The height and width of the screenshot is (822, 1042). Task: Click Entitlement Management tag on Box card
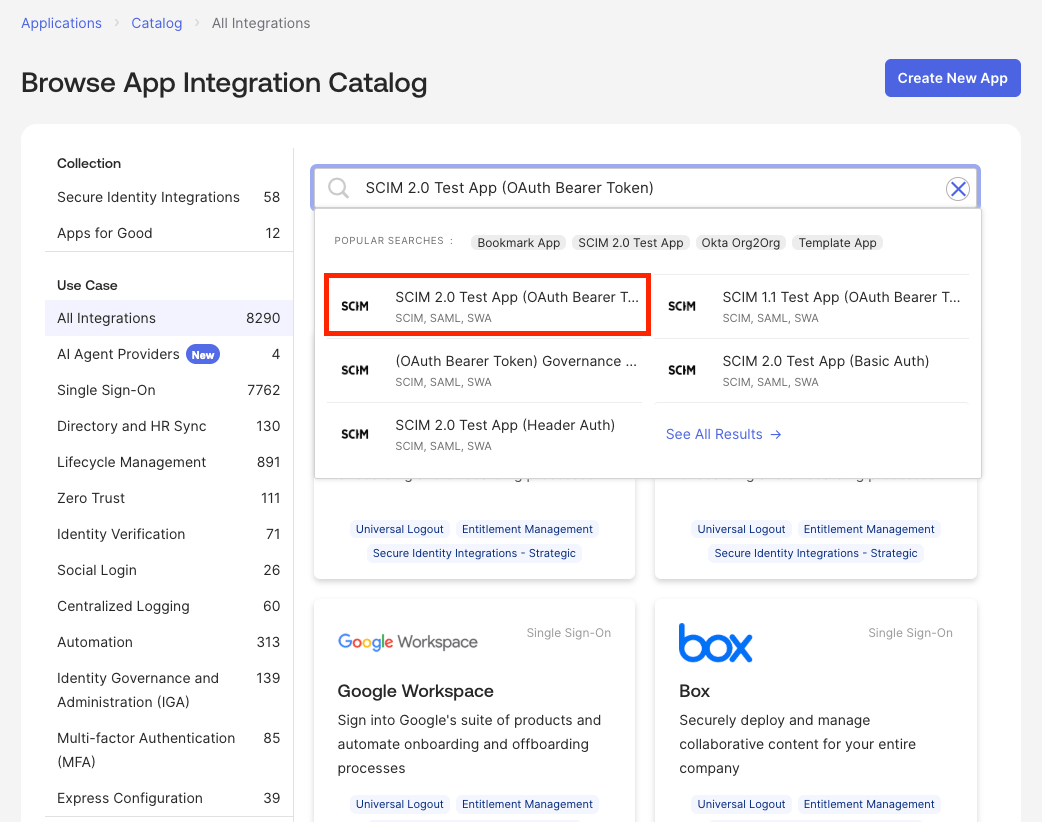point(869,804)
